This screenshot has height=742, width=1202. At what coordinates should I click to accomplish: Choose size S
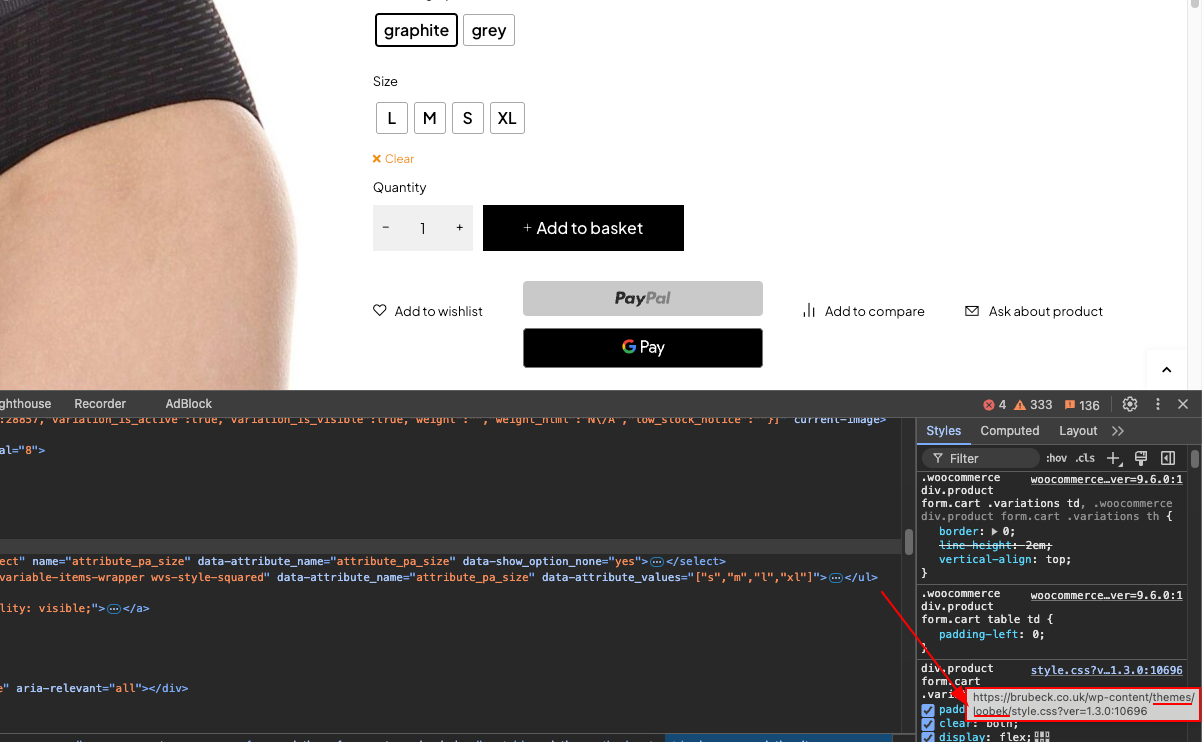[468, 118]
